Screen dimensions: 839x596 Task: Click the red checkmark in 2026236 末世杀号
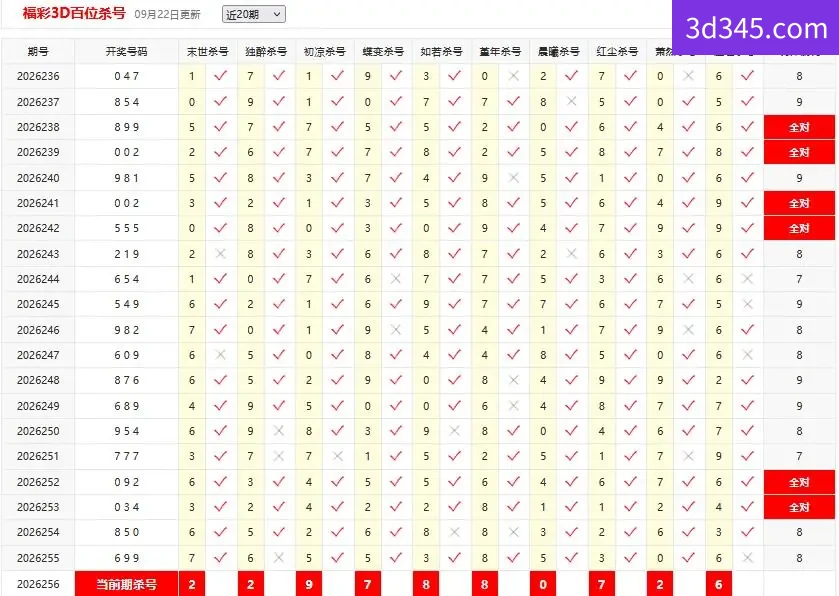pos(220,76)
